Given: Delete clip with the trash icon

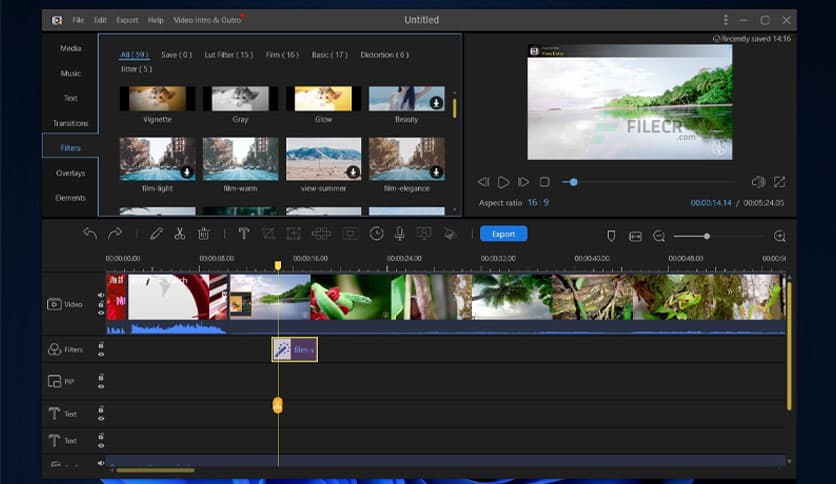Looking at the screenshot, I should tap(203, 234).
